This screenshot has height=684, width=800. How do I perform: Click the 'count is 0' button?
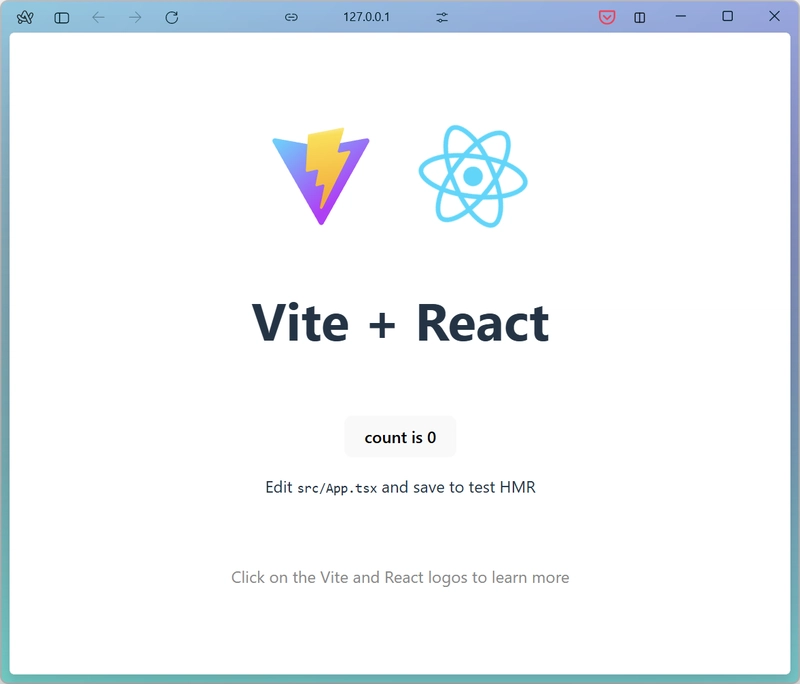pos(400,437)
